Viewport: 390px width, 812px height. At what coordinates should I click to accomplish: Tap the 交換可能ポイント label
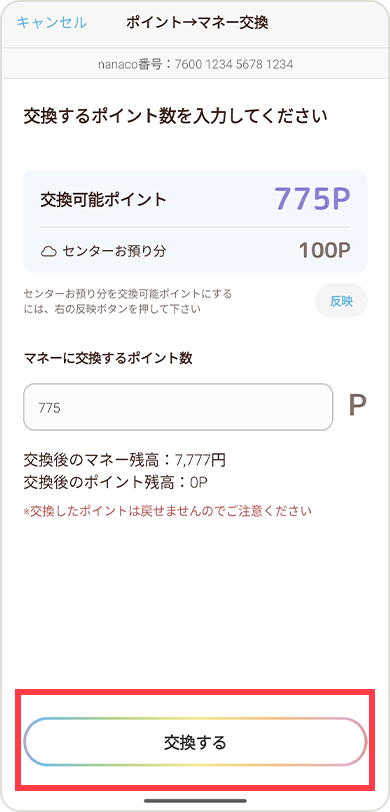point(104,199)
